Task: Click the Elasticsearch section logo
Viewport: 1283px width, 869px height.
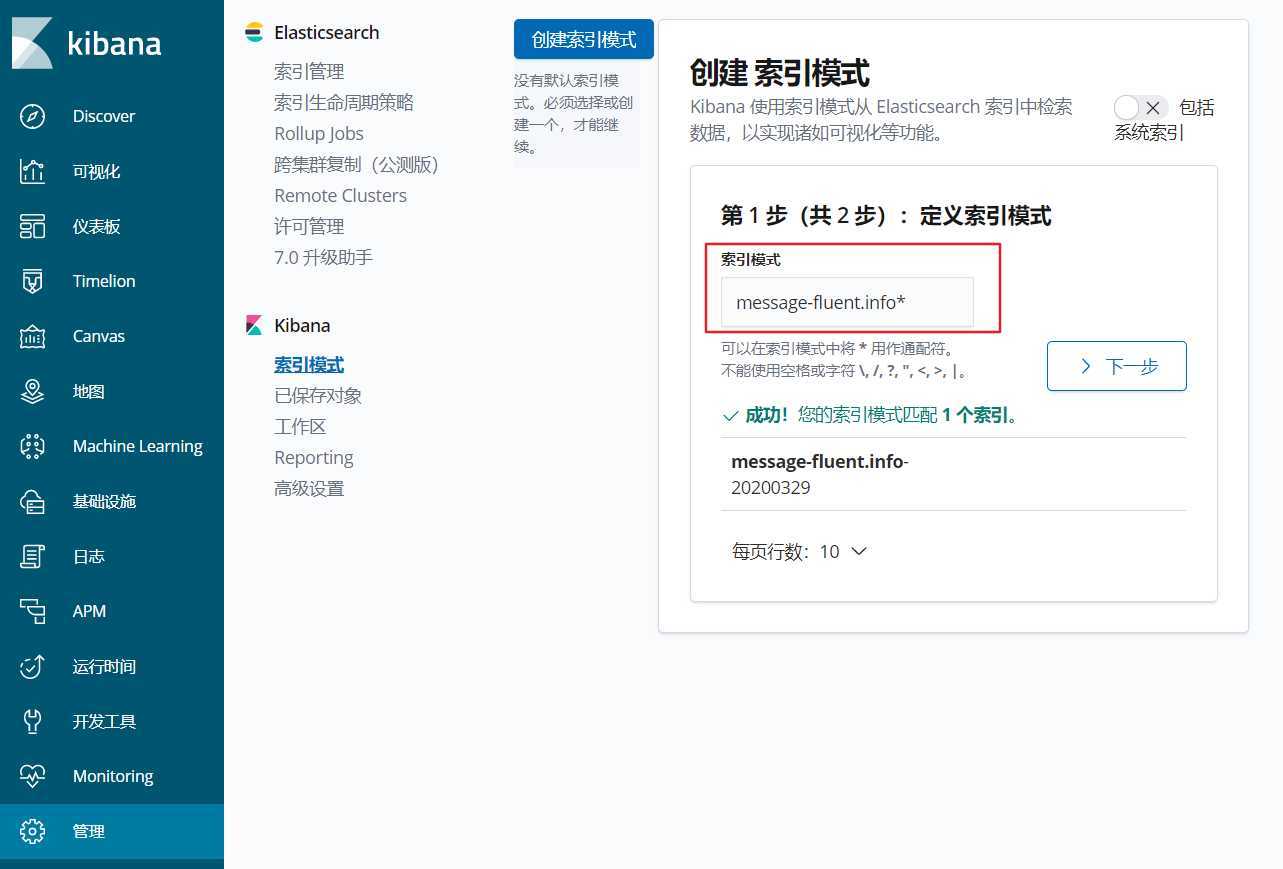Action: (x=254, y=33)
